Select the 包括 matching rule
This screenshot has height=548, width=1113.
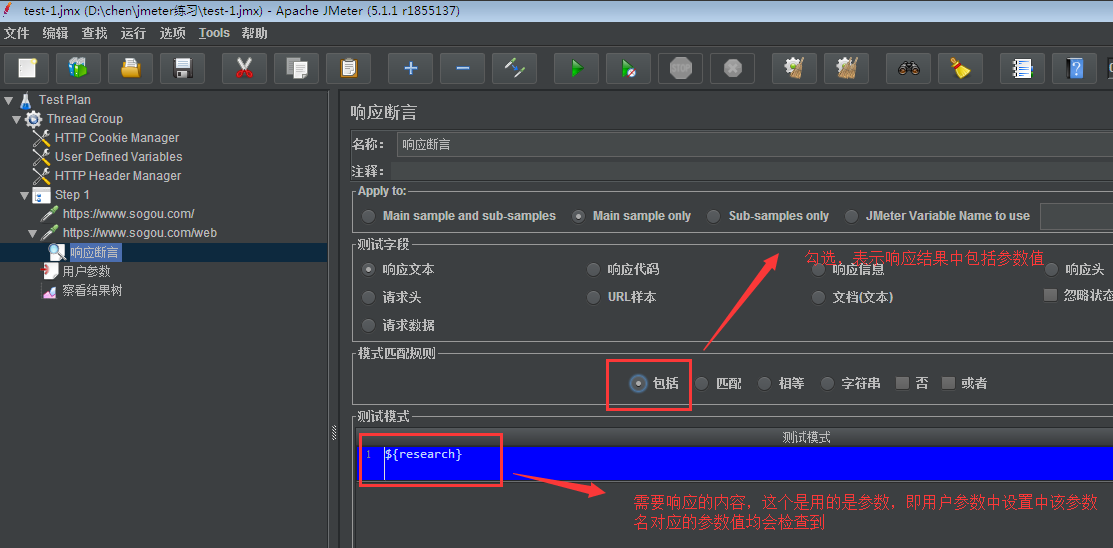[655, 383]
